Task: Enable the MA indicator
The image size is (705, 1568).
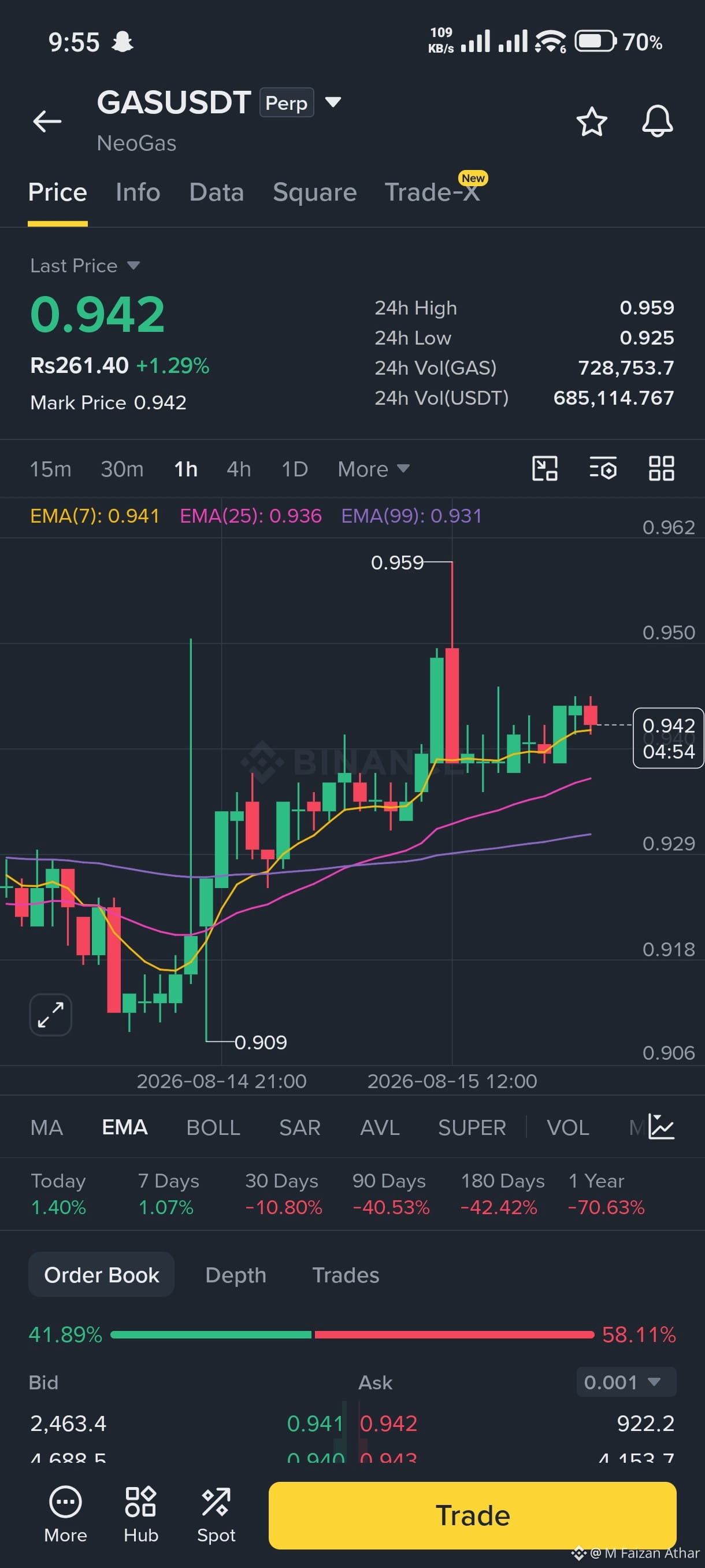Action: 47,1127
